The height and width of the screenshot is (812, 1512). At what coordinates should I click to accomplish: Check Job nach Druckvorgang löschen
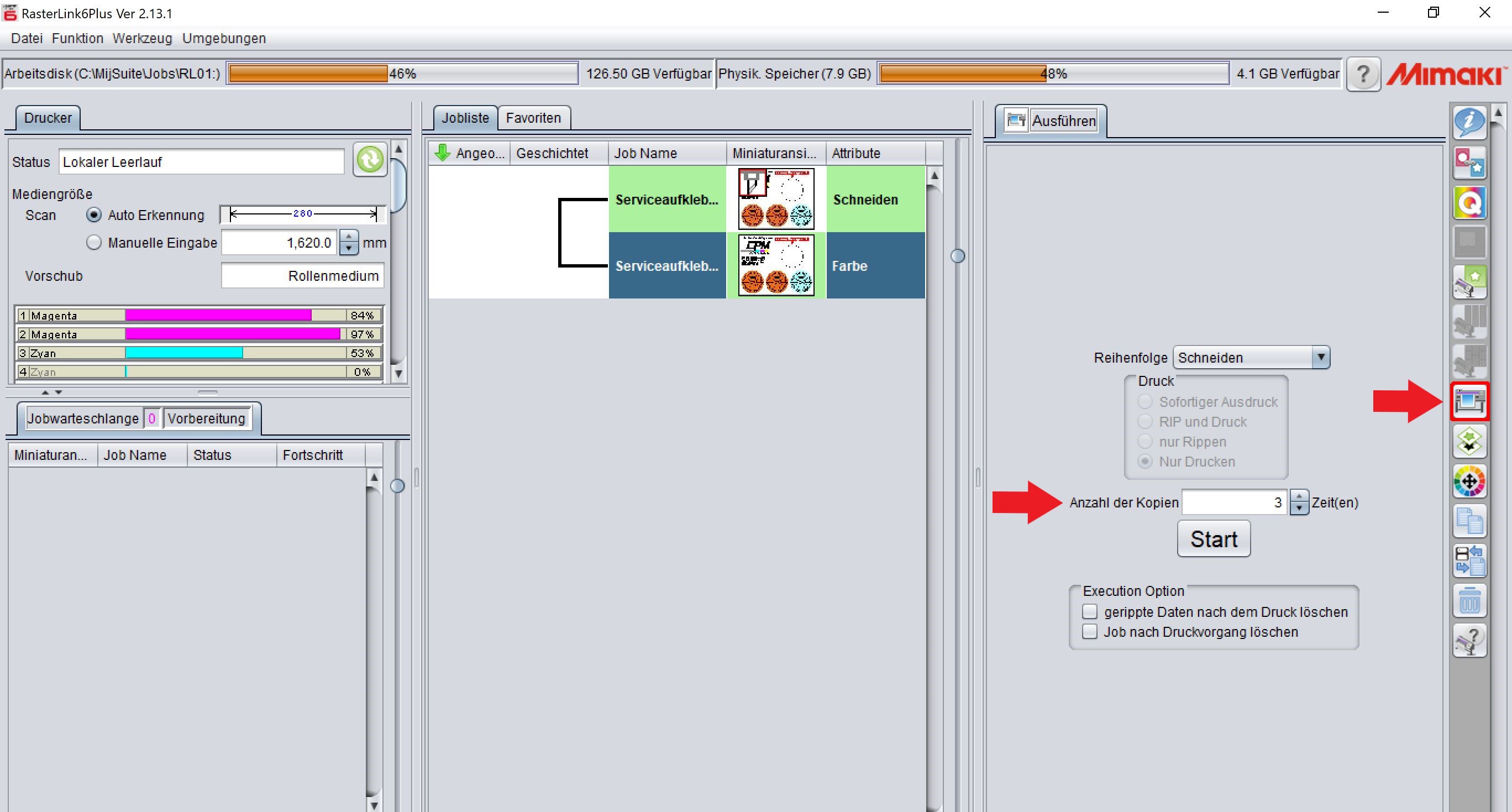click(1089, 632)
